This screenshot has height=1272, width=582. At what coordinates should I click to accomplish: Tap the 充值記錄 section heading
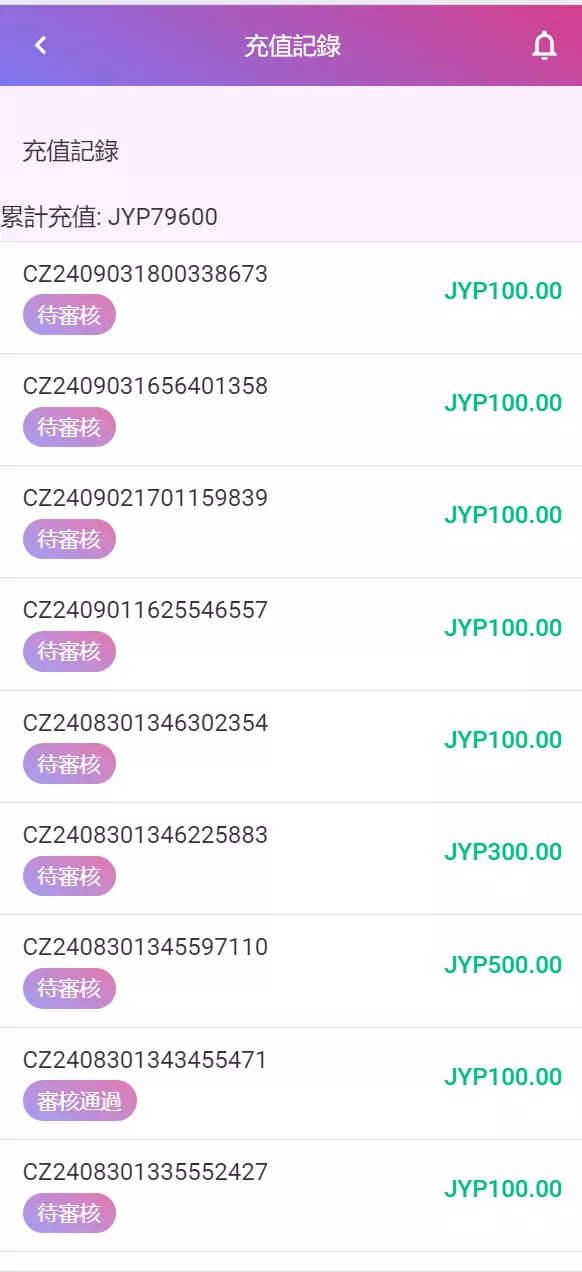(71, 151)
